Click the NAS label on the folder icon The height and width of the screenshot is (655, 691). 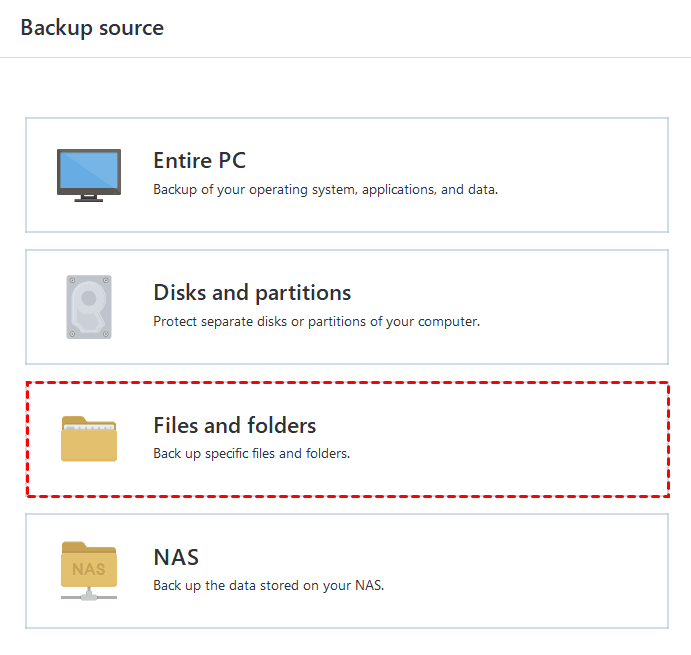click(89, 570)
